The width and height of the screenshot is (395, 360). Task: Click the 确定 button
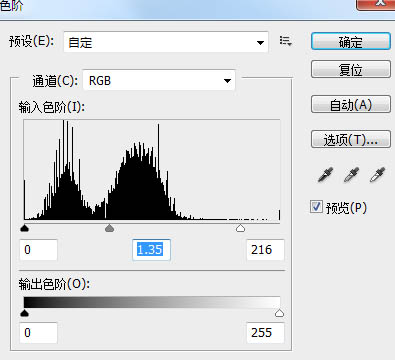(x=351, y=42)
